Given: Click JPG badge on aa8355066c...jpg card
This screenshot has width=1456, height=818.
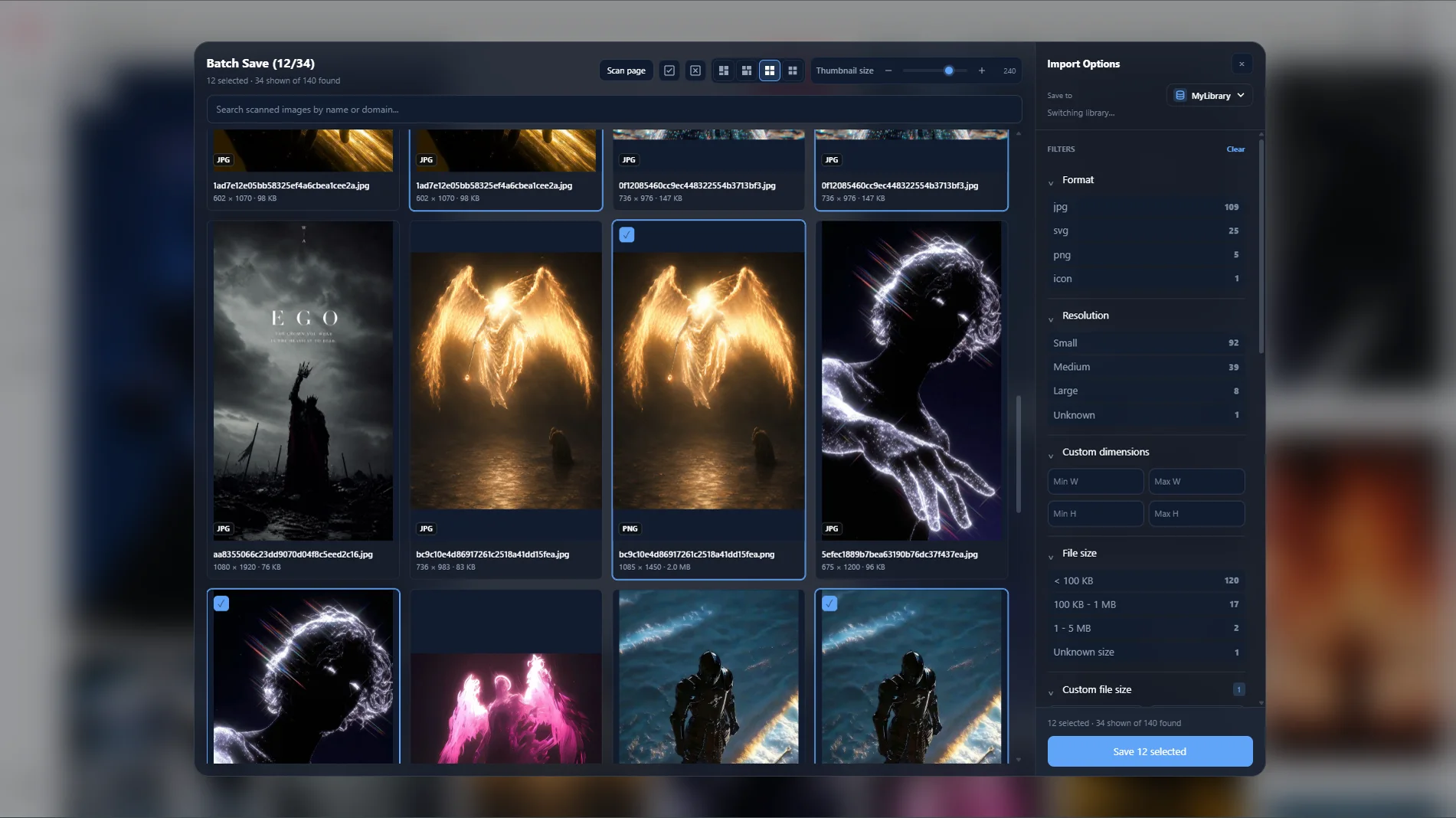Looking at the screenshot, I should coord(224,528).
